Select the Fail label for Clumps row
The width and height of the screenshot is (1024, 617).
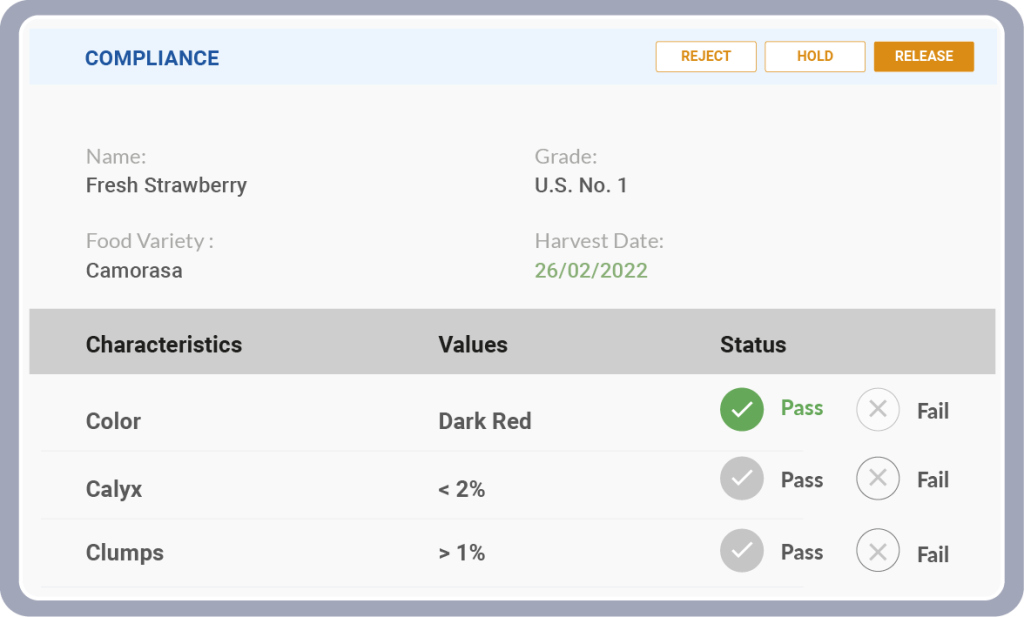tap(932, 554)
